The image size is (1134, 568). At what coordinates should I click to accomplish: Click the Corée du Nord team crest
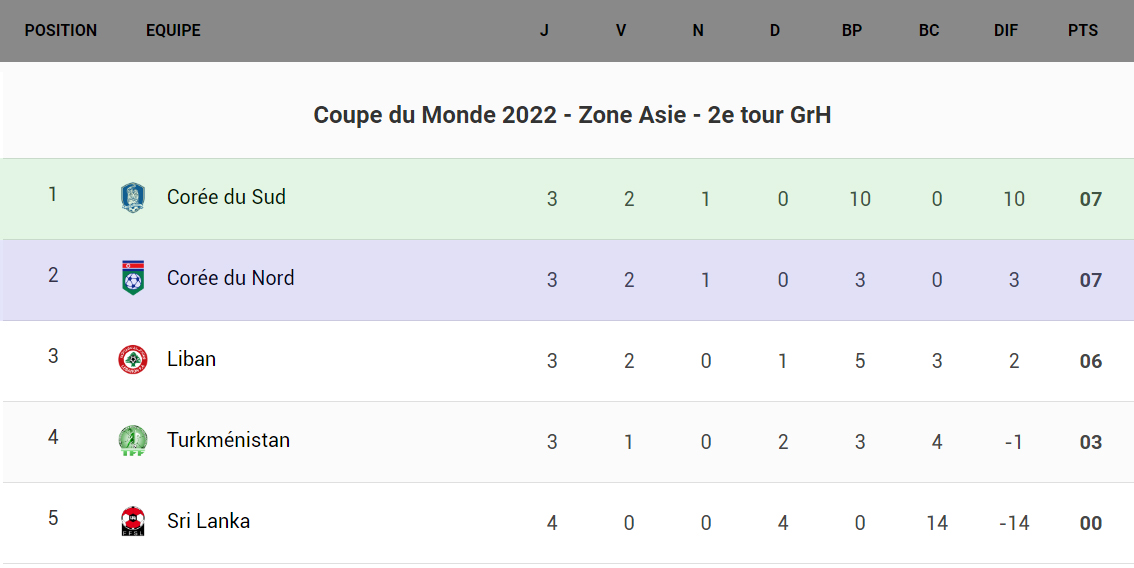(x=132, y=278)
